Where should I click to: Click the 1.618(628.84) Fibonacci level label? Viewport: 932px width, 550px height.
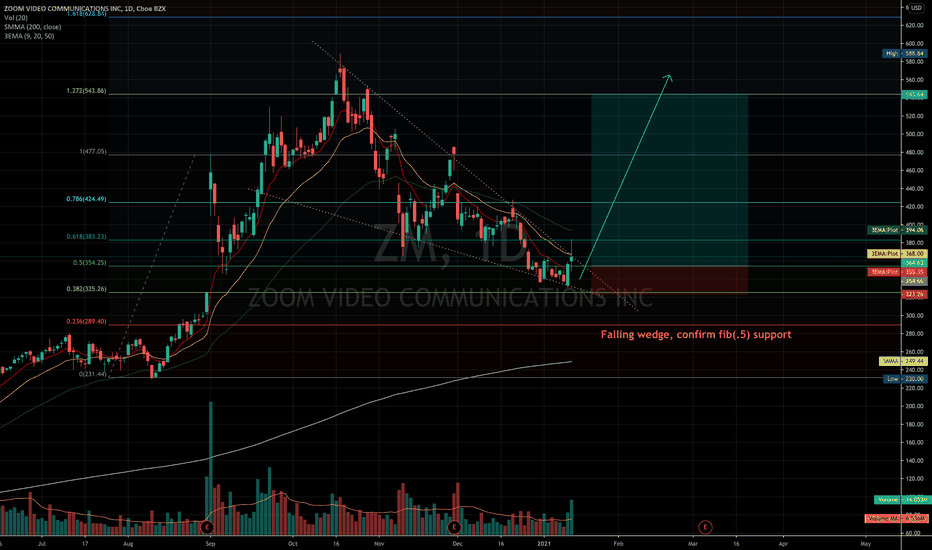click(x=86, y=13)
